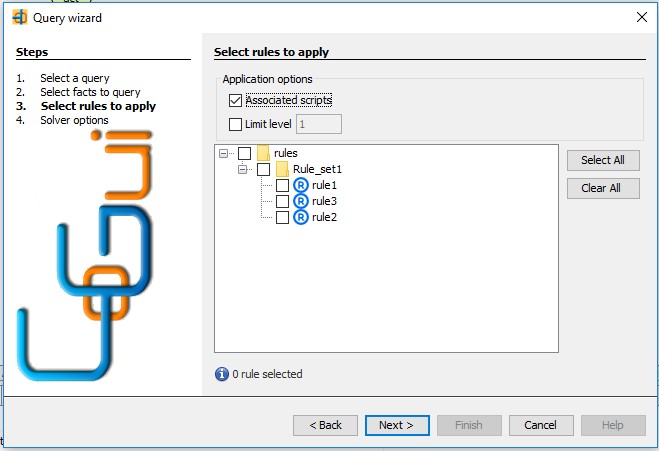The image size is (659, 451).
Task: Collapse the rules root tree node
Action: 224,153
